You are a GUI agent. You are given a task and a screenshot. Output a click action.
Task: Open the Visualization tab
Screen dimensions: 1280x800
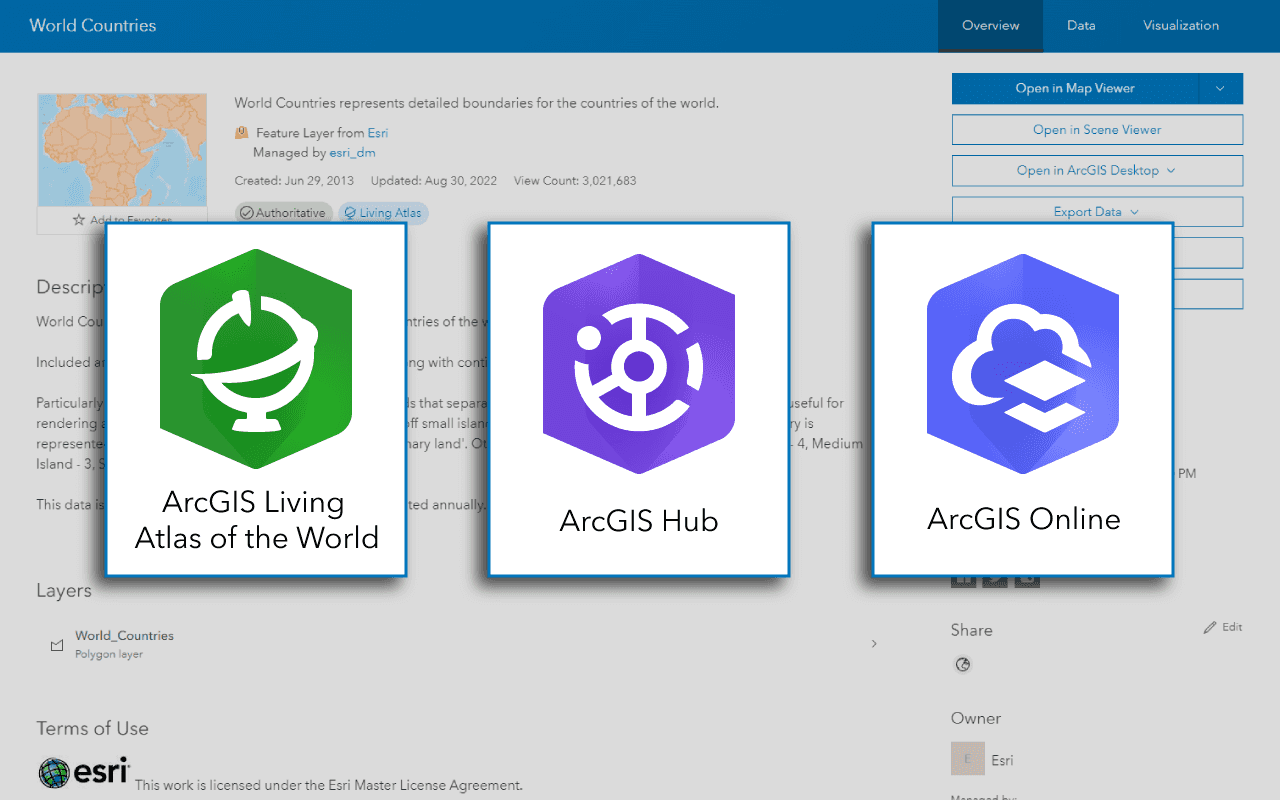pos(1181,26)
